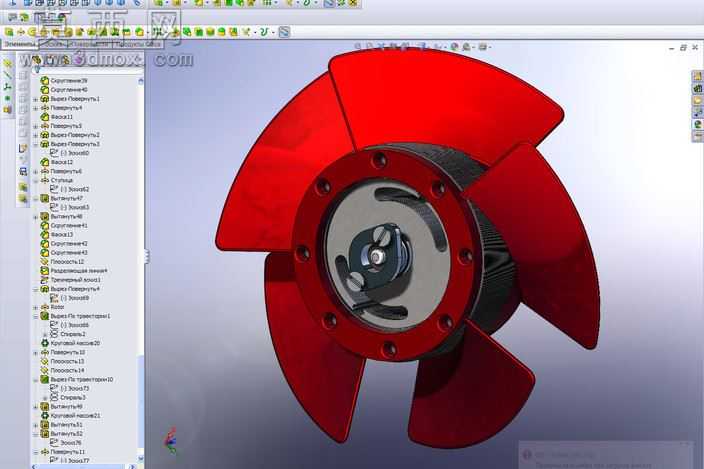Select the Трехмерный эскиз1 3D sketch

71,280
